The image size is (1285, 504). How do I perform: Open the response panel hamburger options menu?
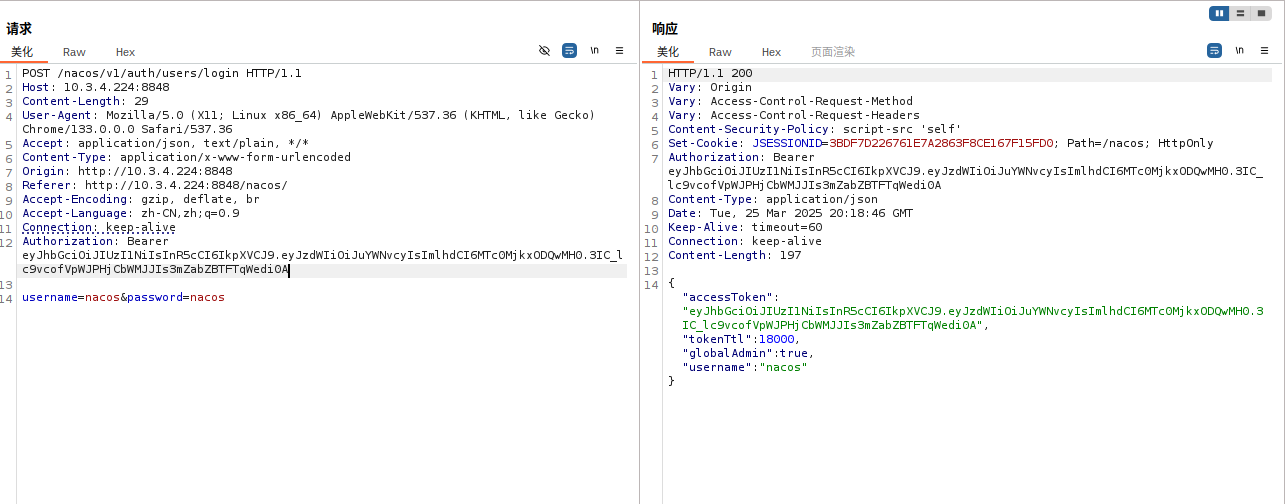pos(1265,50)
